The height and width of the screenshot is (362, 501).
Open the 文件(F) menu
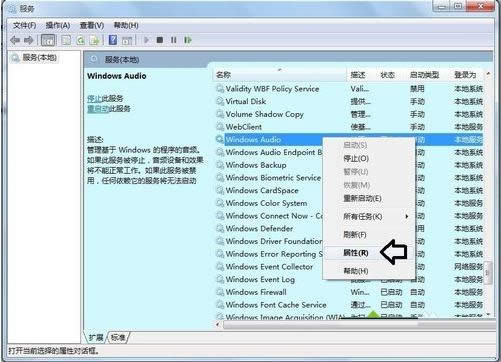tap(24, 25)
